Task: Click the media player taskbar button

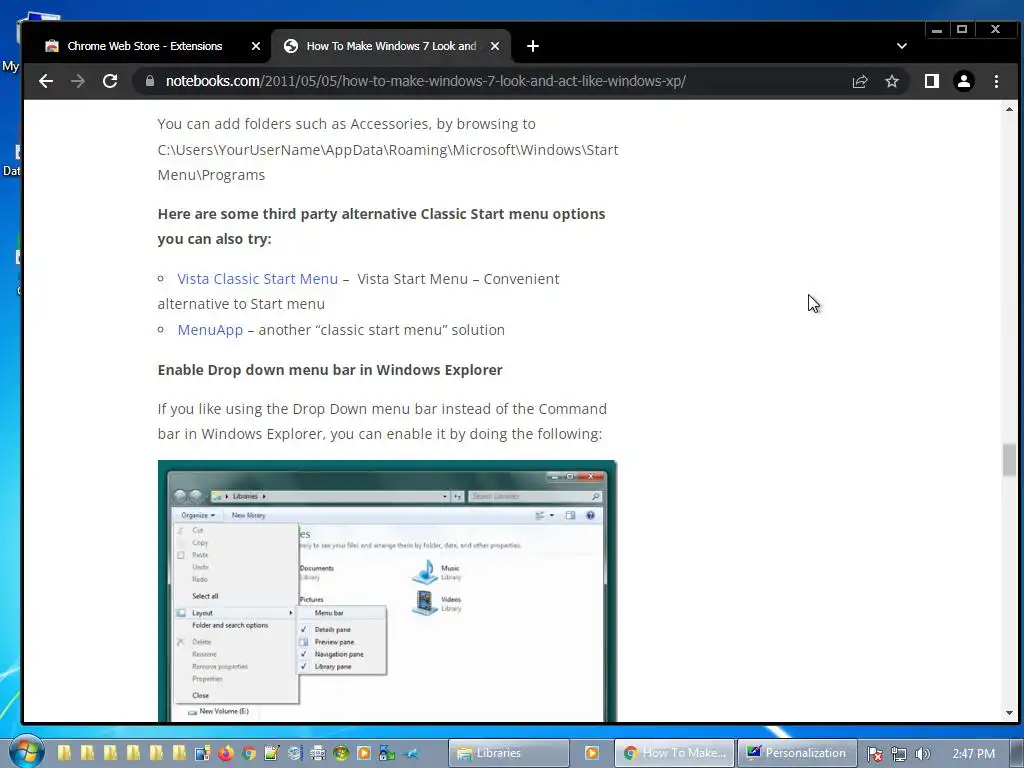Action: click(592, 753)
